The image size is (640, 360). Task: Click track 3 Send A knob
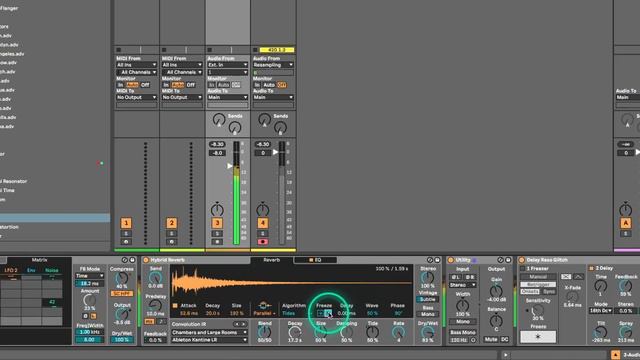[219, 120]
